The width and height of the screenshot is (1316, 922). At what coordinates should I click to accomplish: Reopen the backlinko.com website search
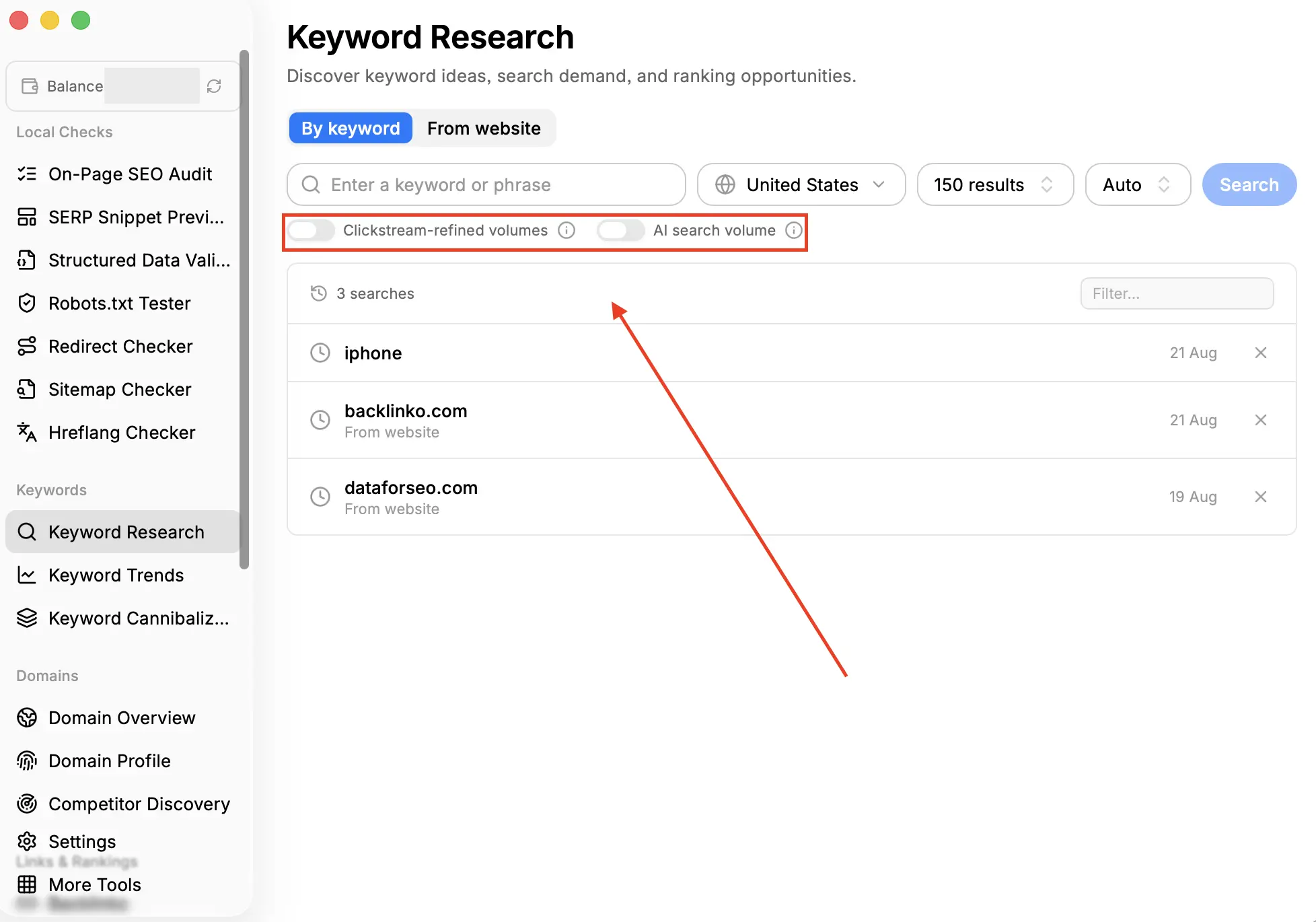(x=792, y=420)
